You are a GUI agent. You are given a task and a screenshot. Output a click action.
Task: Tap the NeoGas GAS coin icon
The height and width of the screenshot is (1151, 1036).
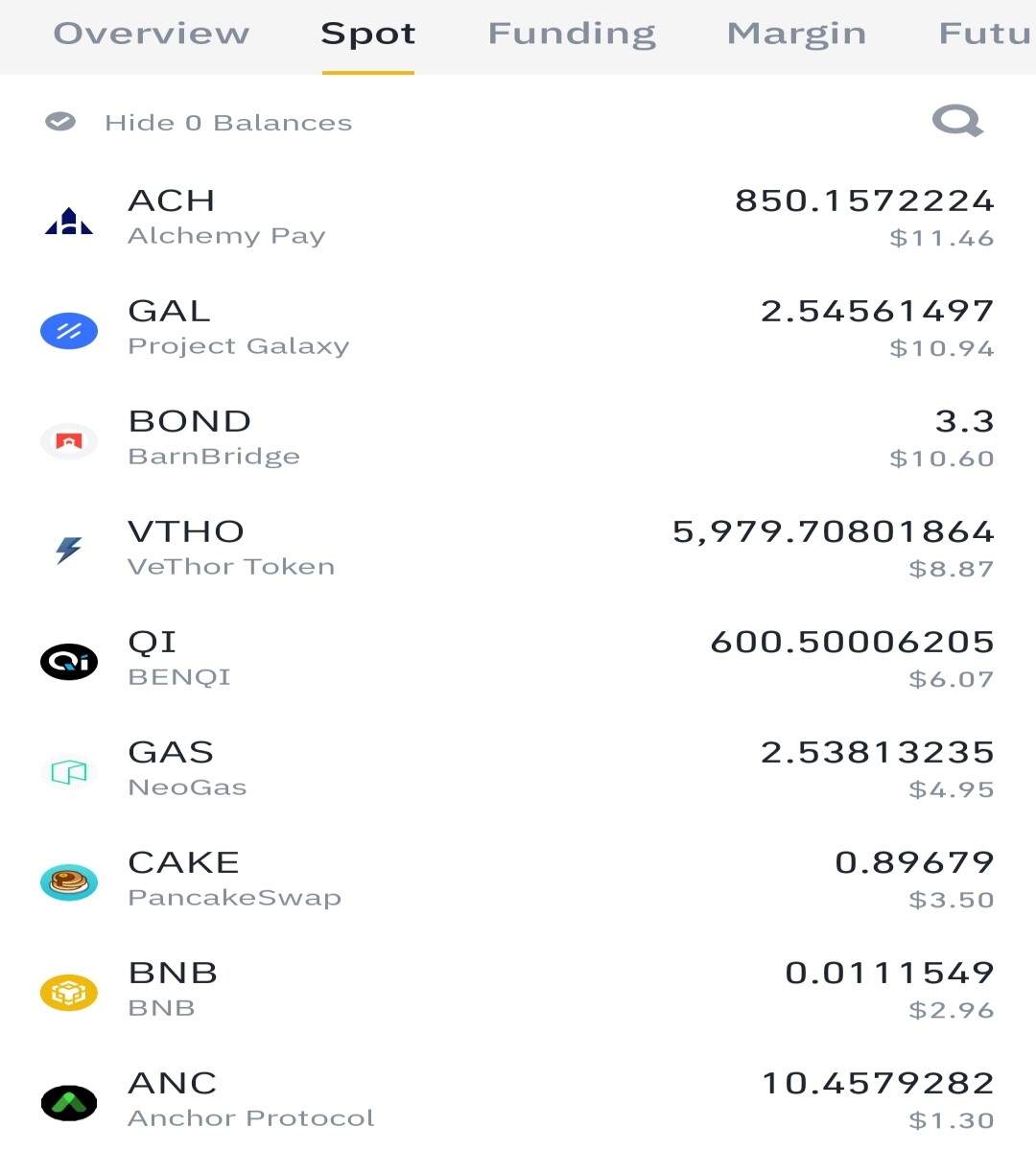tap(69, 772)
